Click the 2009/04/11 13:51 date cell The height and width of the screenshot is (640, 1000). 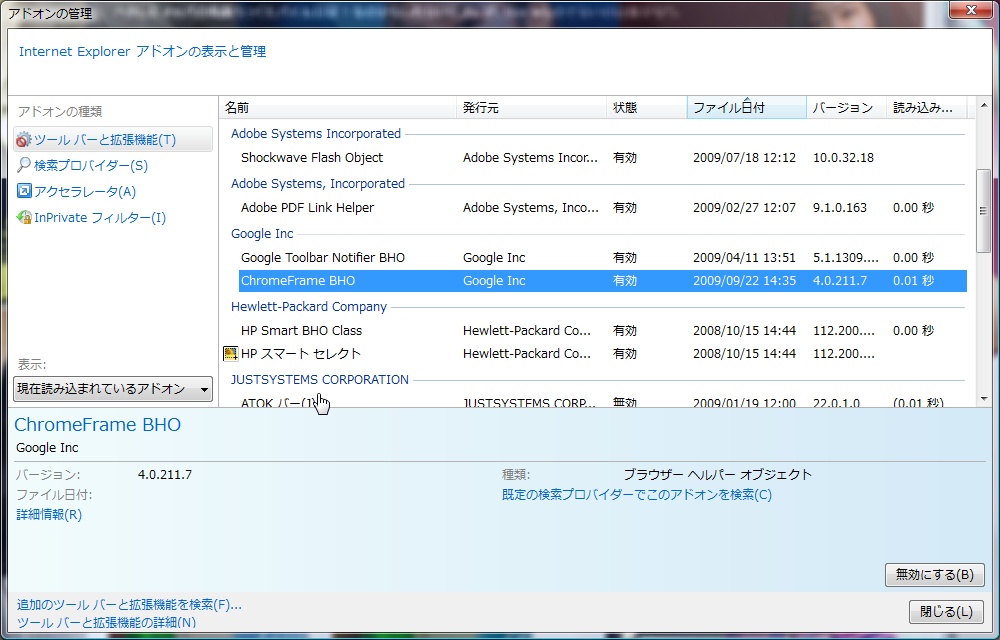(x=744, y=258)
